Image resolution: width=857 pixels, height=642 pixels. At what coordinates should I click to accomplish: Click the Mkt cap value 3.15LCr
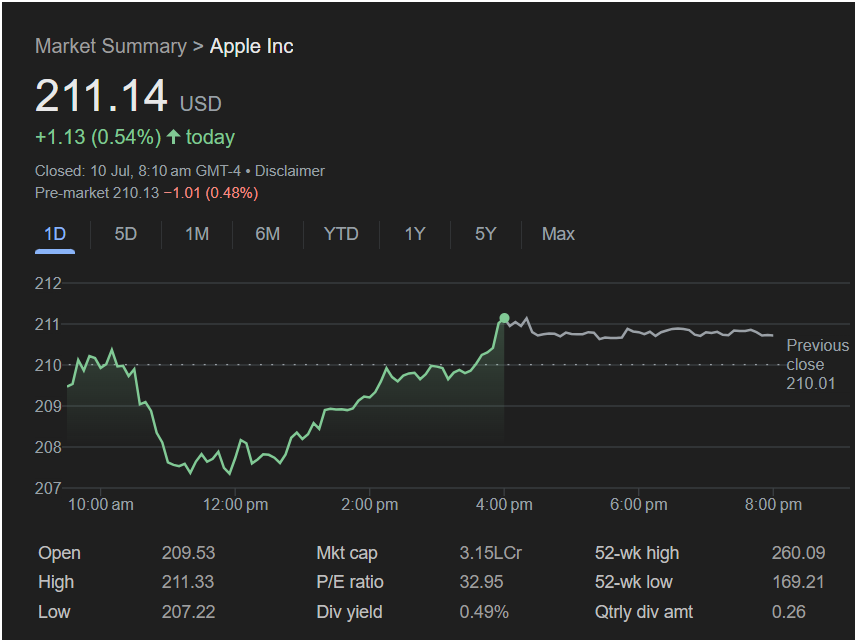490,553
